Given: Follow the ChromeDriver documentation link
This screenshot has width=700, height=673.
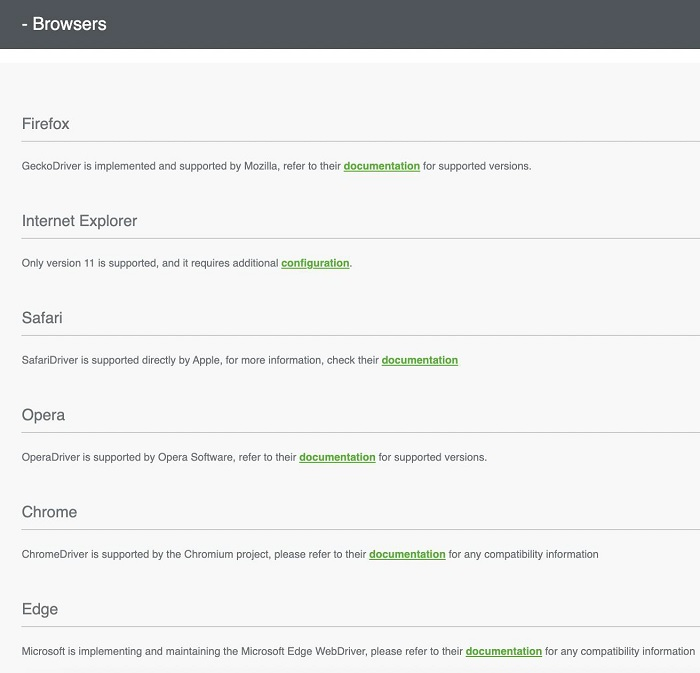Looking at the screenshot, I should click(x=407, y=554).
